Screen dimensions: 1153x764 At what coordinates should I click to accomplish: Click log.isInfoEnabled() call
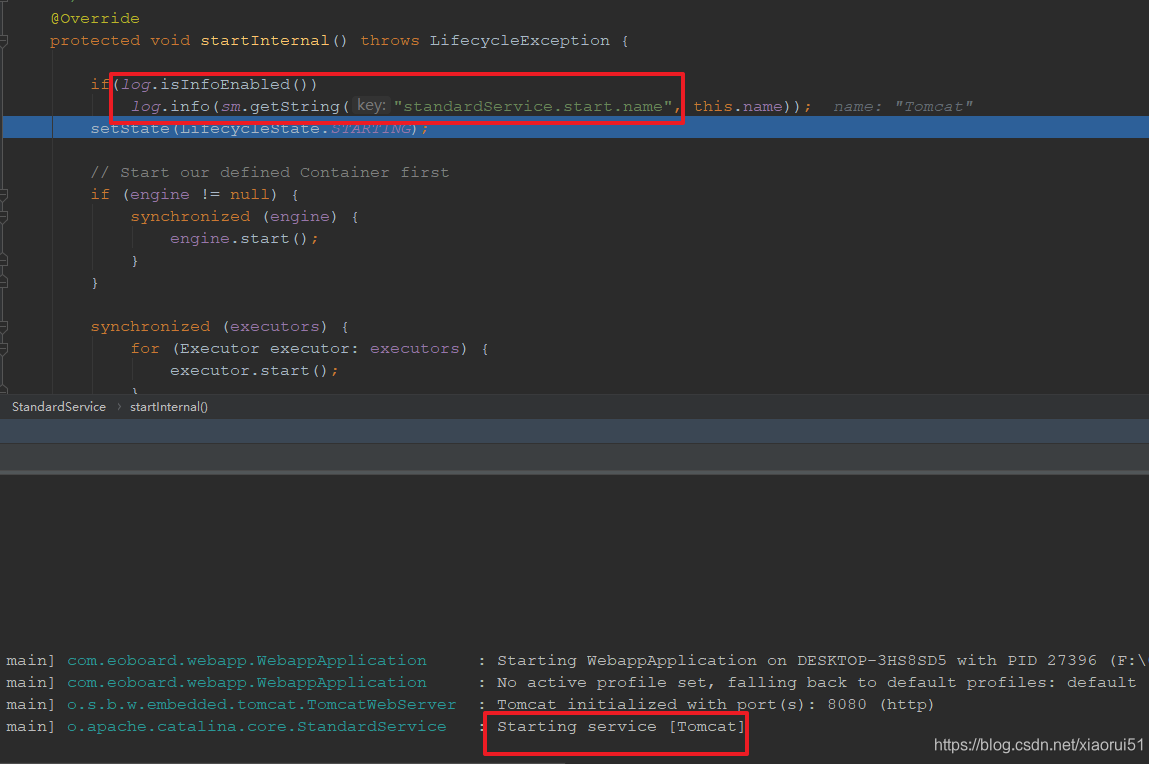click(220, 85)
